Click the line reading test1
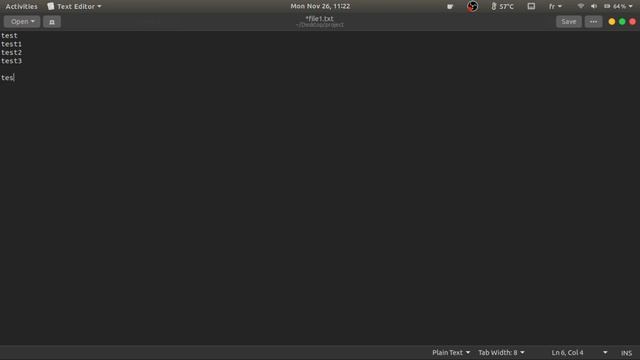 coord(11,44)
